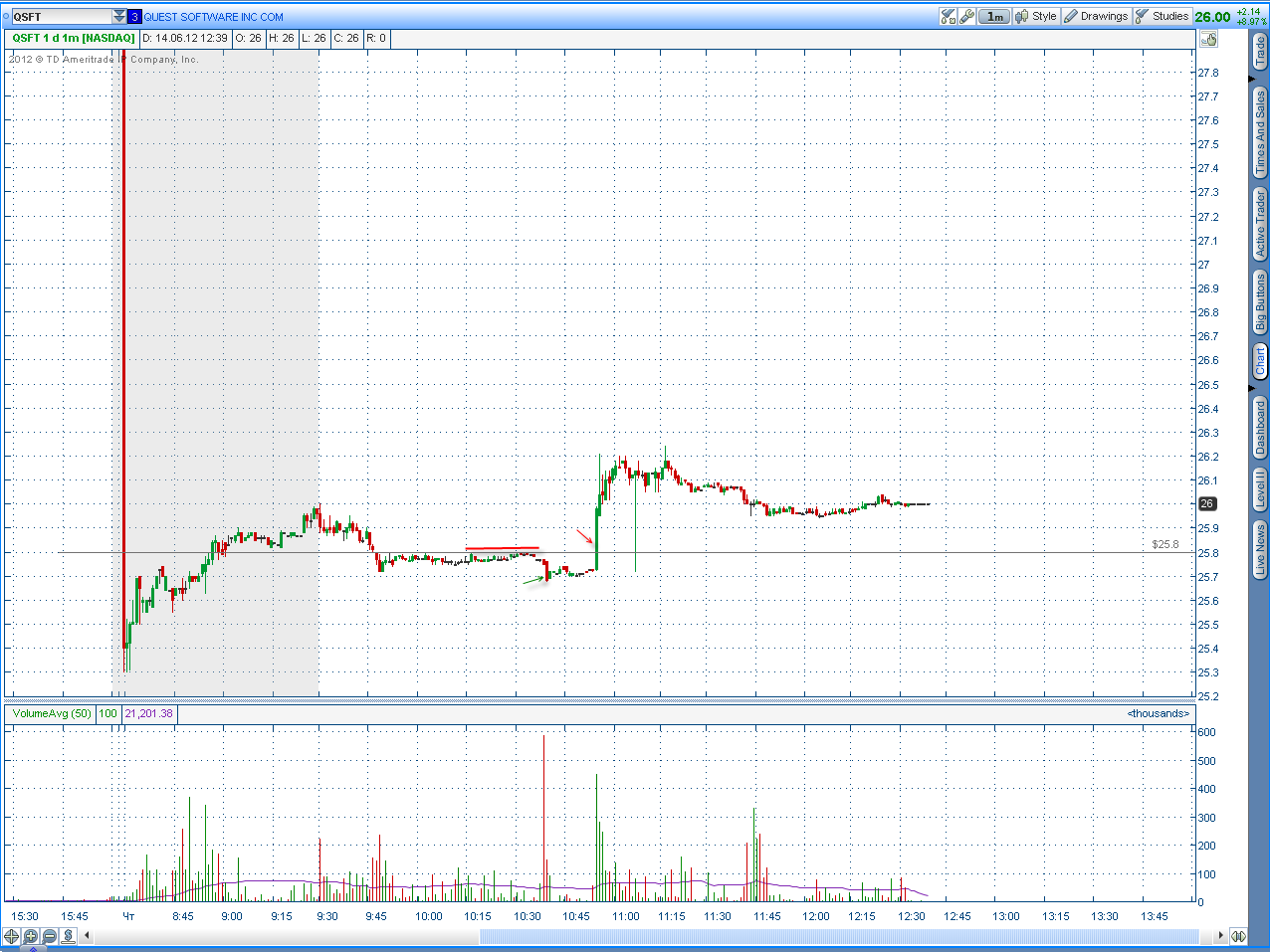This screenshot has width=1270, height=952.
Task: Click the H: 26 high value
Action: (282, 38)
